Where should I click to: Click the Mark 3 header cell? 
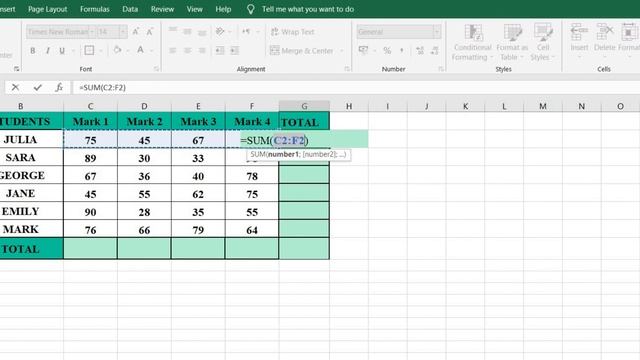point(198,121)
